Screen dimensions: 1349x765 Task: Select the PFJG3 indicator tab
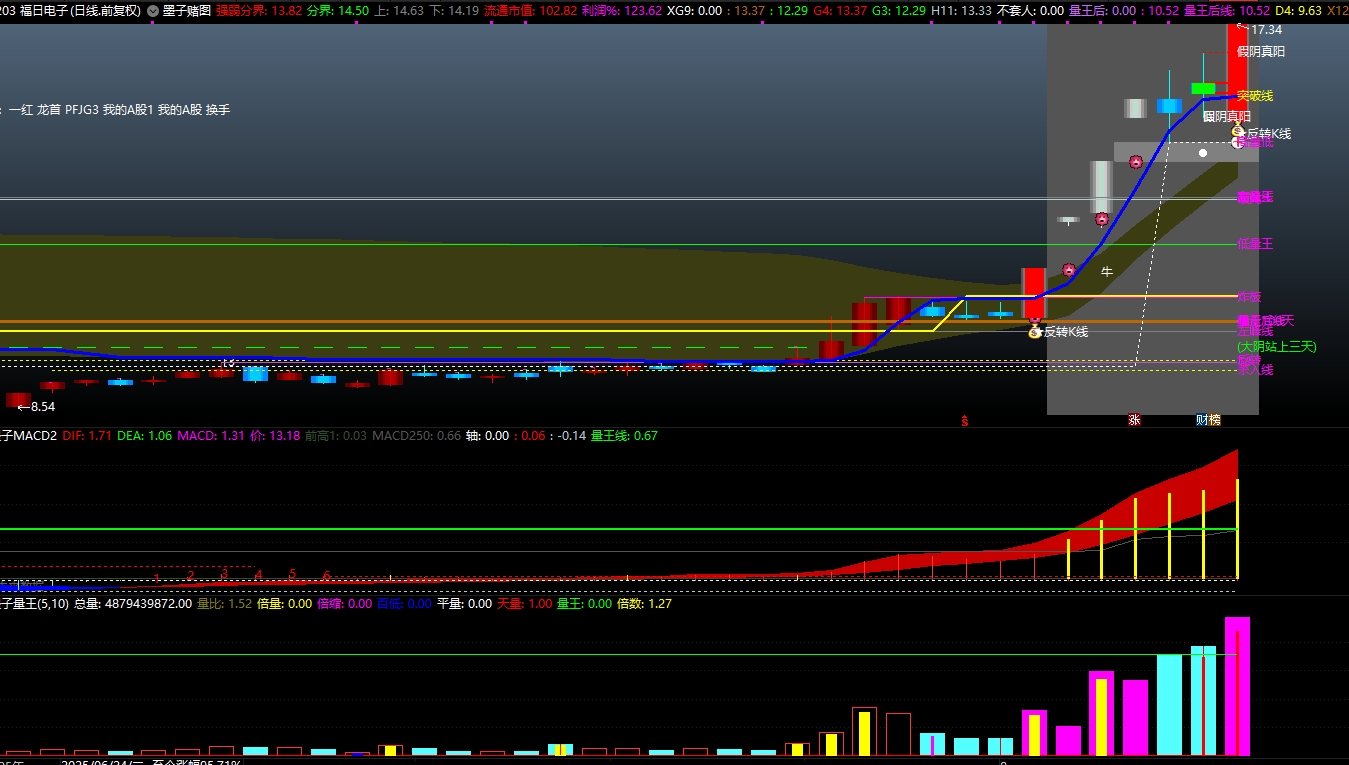[82, 110]
